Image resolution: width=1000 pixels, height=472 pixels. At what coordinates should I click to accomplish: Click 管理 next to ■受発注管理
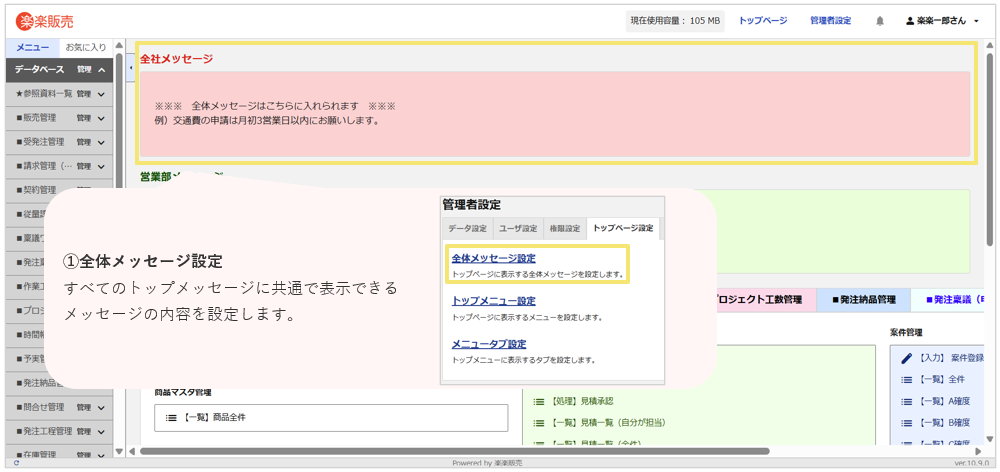point(84,142)
